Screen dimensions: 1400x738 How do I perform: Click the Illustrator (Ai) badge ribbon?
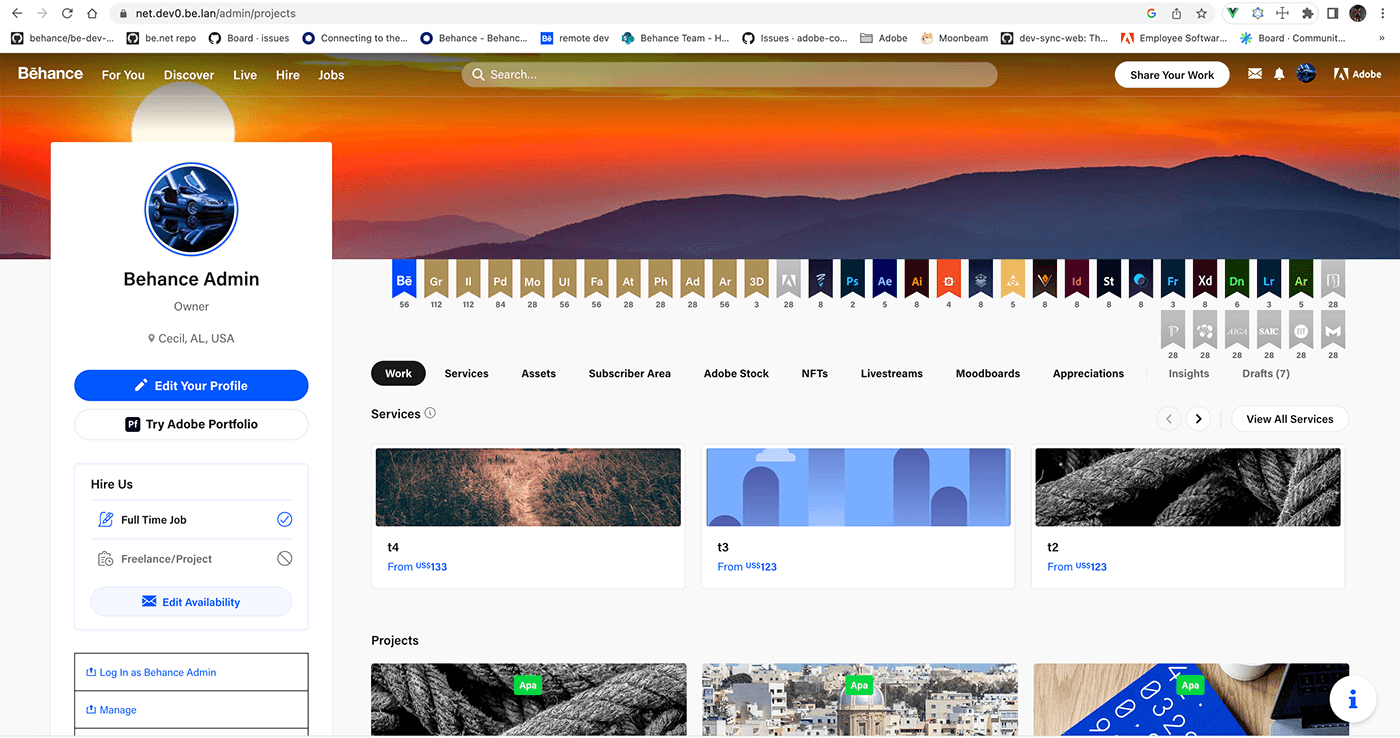pyautogui.click(x=916, y=280)
